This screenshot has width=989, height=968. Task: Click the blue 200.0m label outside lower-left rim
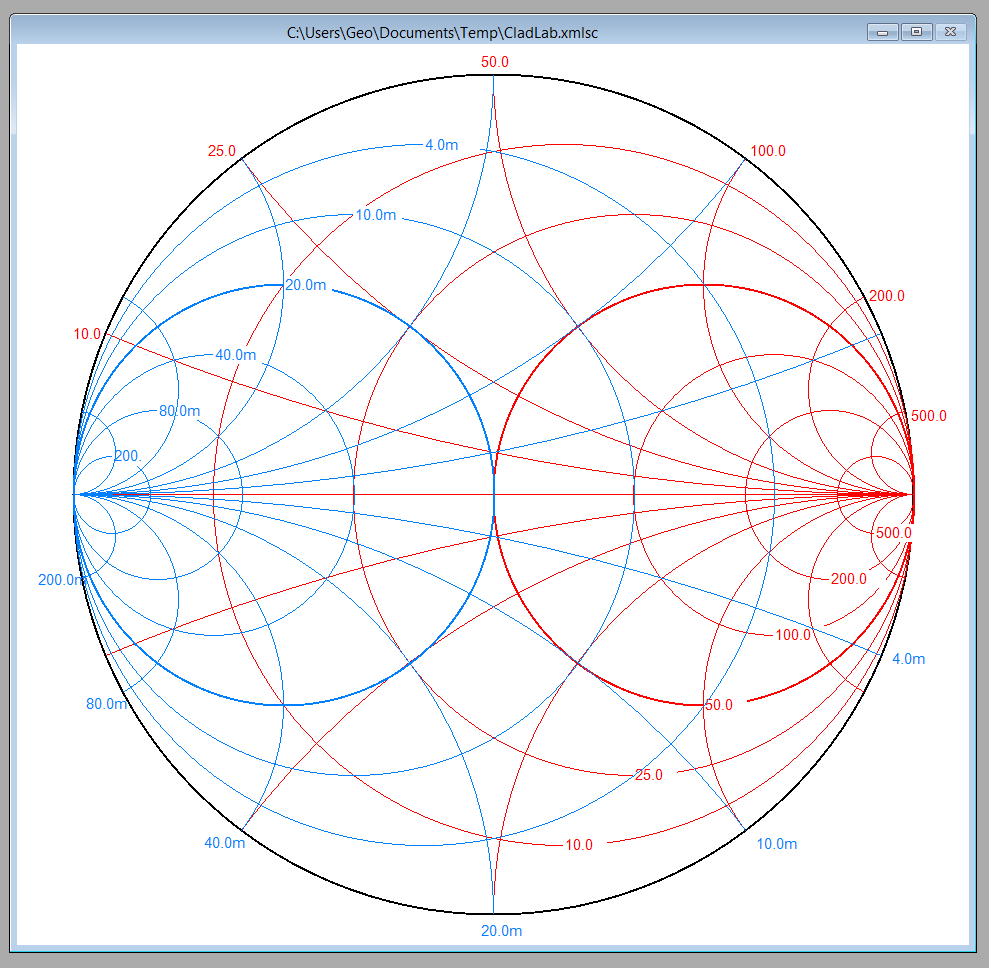pyautogui.click(x=60, y=580)
